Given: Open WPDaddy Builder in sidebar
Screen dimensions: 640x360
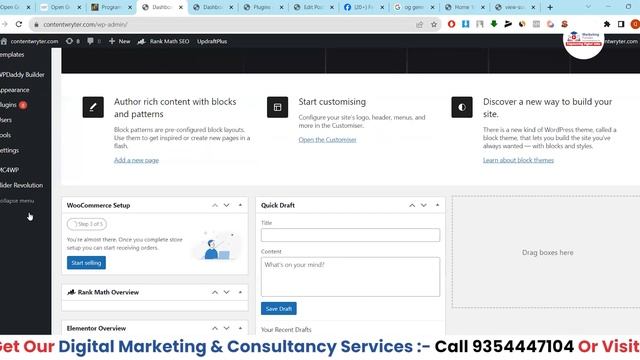Looking at the screenshot, I should (22, 75).
